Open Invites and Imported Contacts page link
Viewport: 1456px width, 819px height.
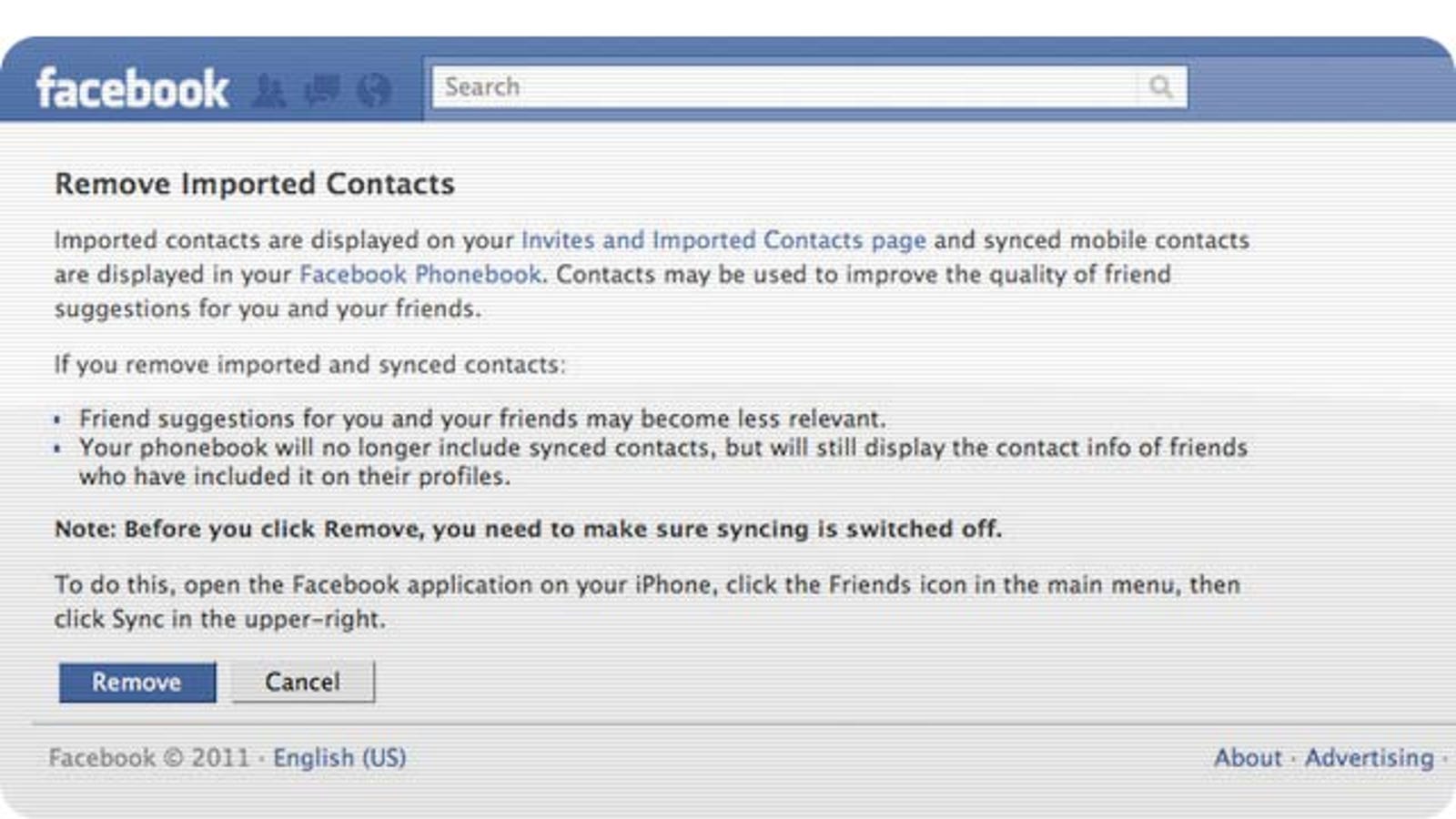[723, 240]
